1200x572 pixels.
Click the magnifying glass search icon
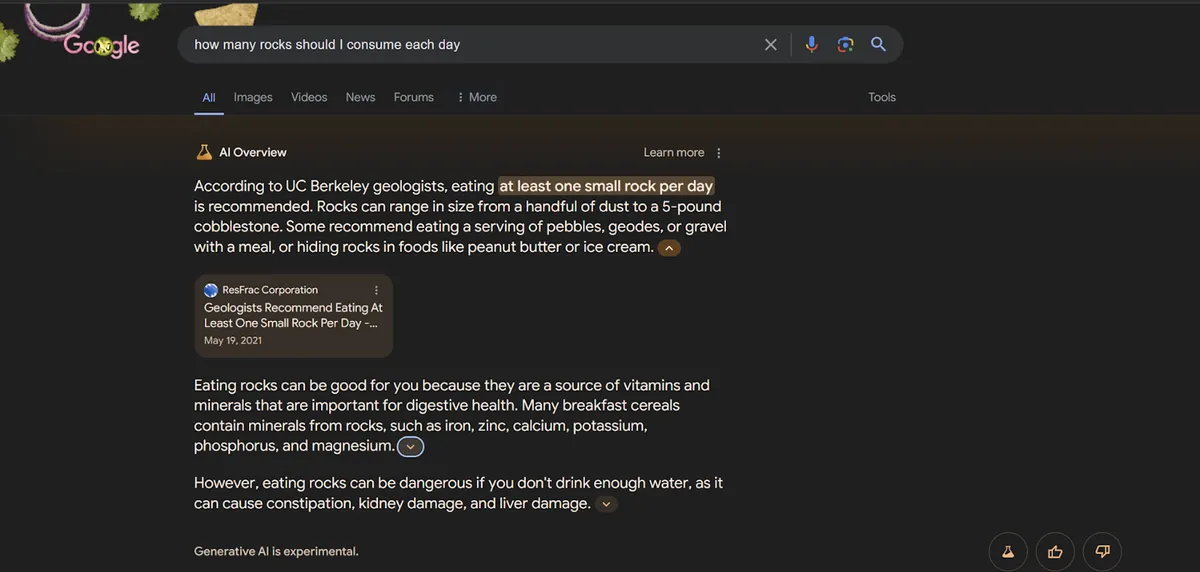coord(878,45)
